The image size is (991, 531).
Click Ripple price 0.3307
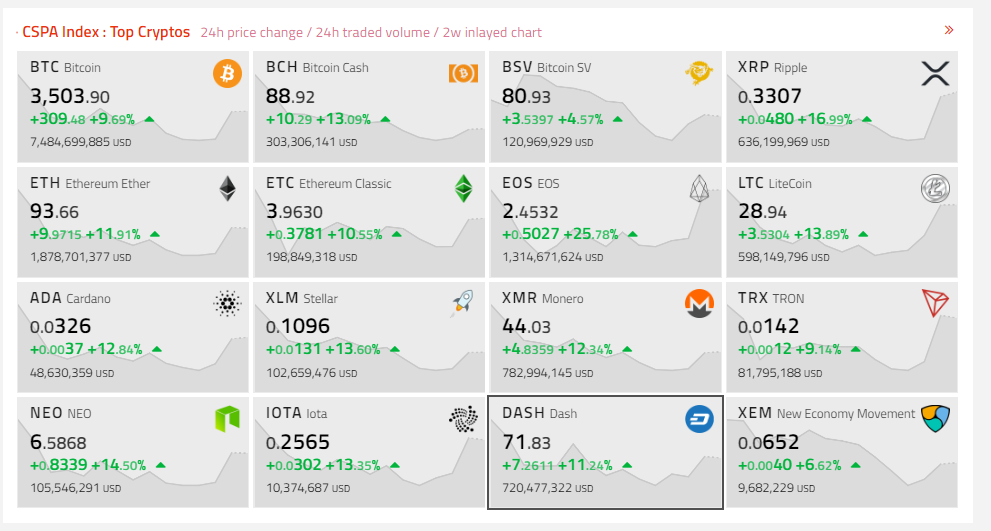[770, 96]
